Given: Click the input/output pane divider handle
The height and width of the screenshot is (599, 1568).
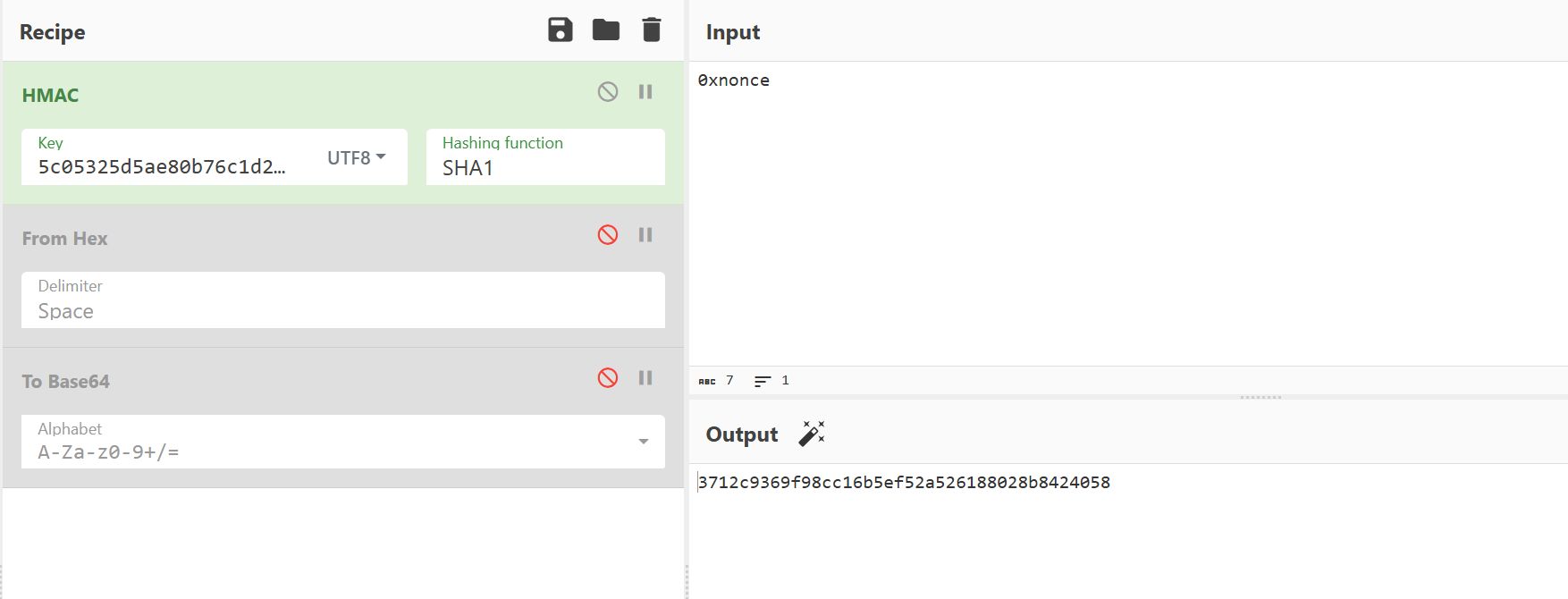Looking at the screenshot, I should tap(1260, 397).
